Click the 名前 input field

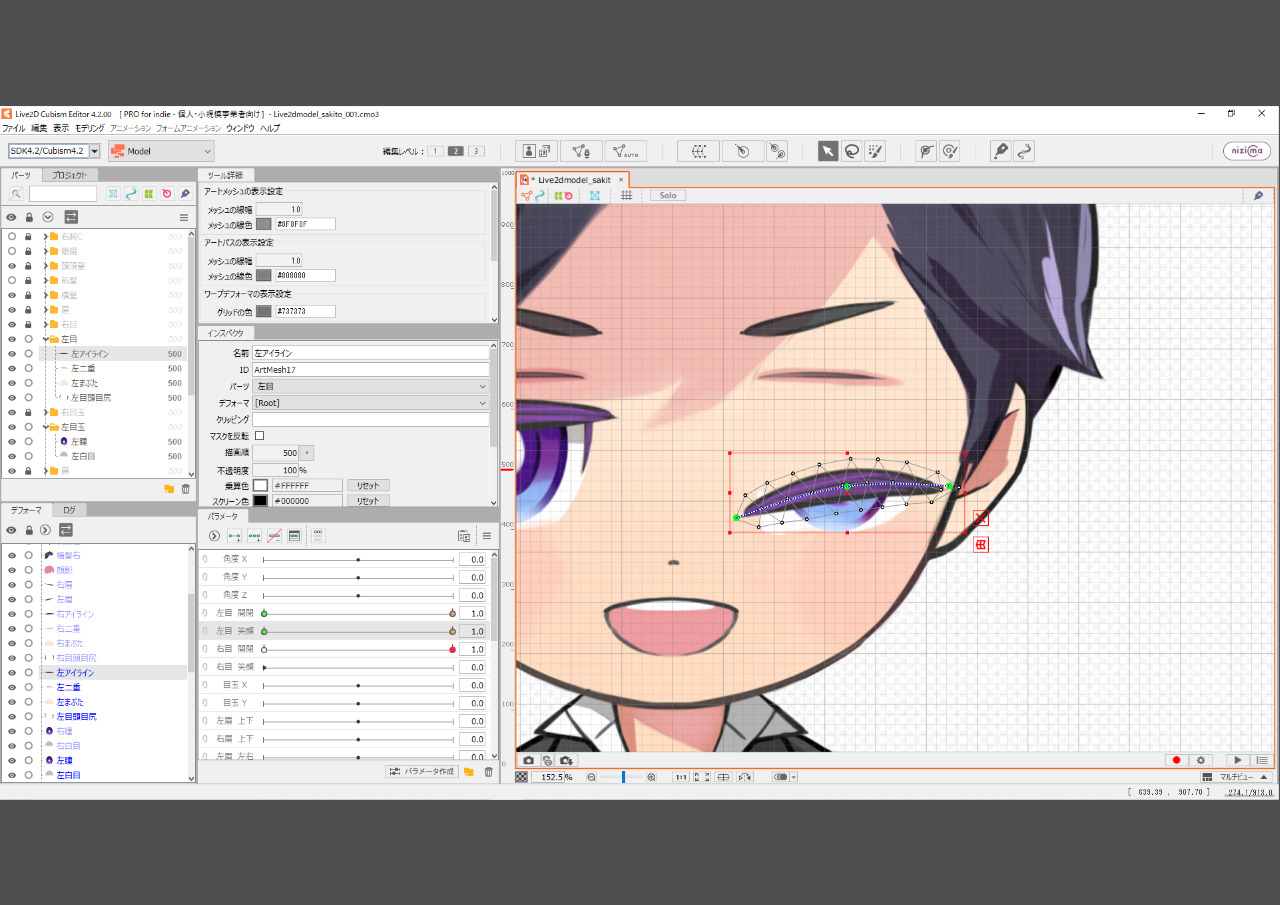point(371,353)
